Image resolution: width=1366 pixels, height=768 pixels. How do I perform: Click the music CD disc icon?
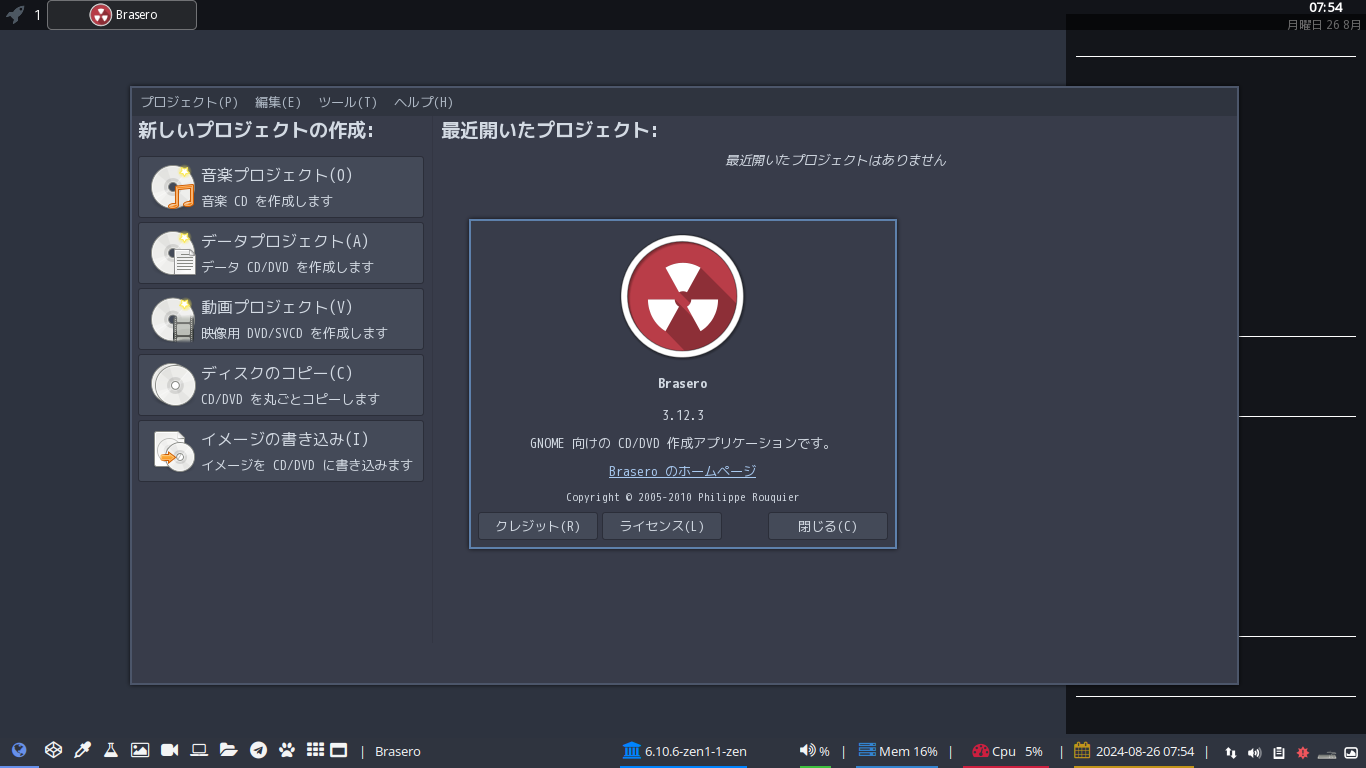click(x=172, y=187)
